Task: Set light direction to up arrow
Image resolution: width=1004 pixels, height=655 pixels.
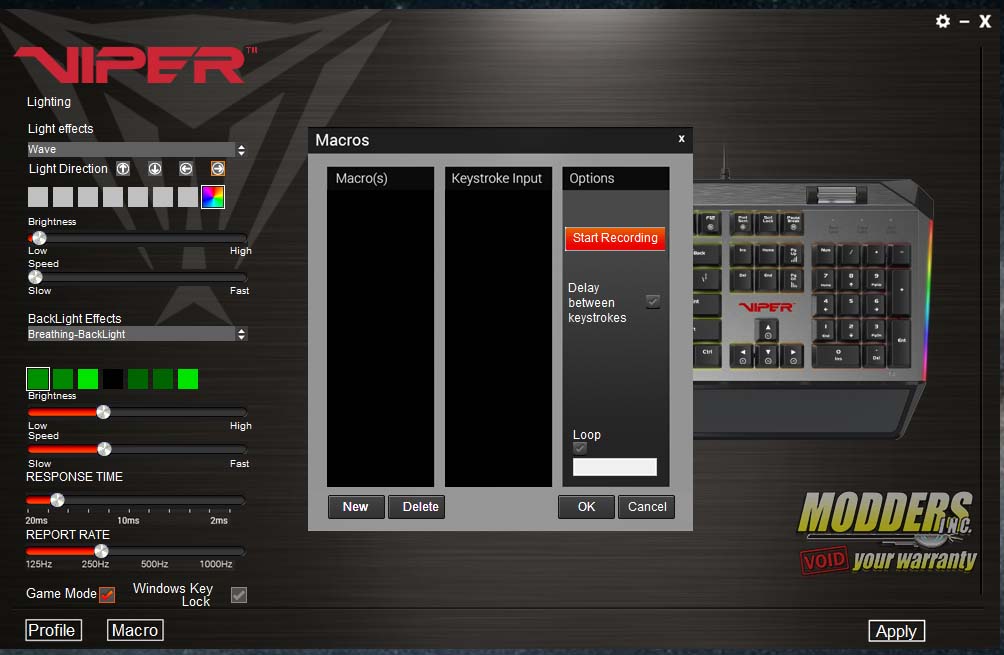Action: [123, 168]
